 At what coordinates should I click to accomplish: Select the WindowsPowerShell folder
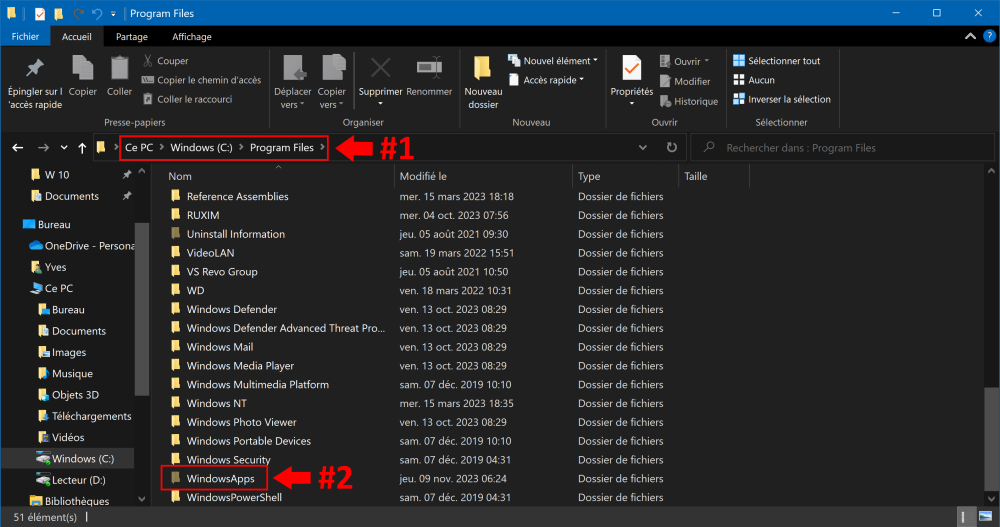pos(233,497)
